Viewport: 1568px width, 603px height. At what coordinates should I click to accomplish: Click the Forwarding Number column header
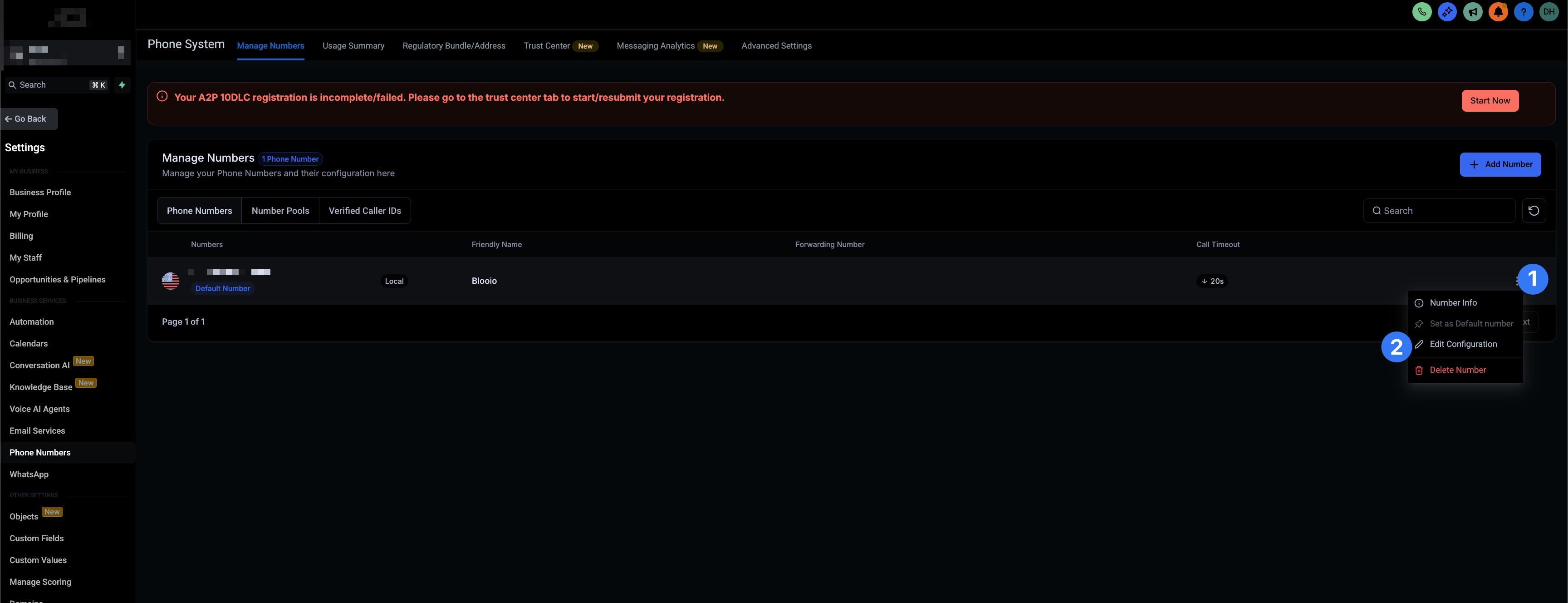pyautogui.click(x=830, y=245)
